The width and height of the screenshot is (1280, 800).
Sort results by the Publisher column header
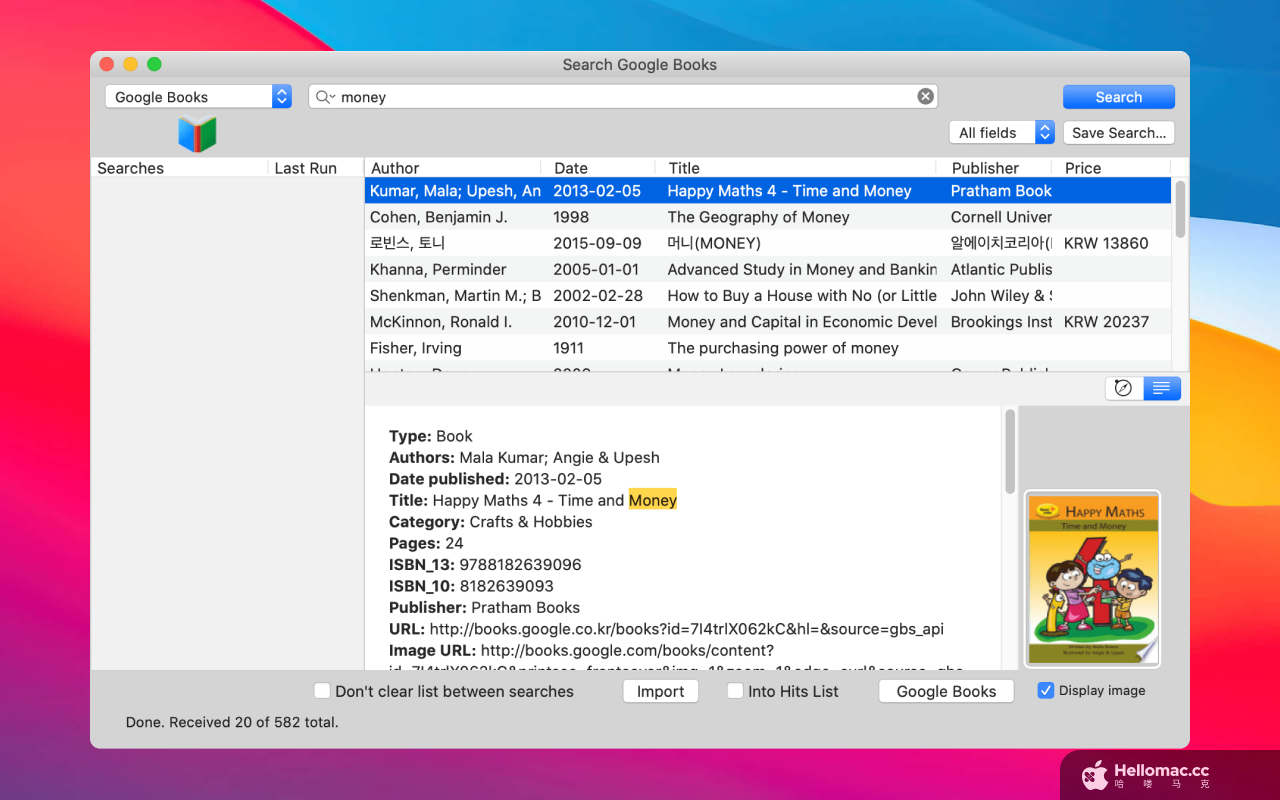pos(994,168)
